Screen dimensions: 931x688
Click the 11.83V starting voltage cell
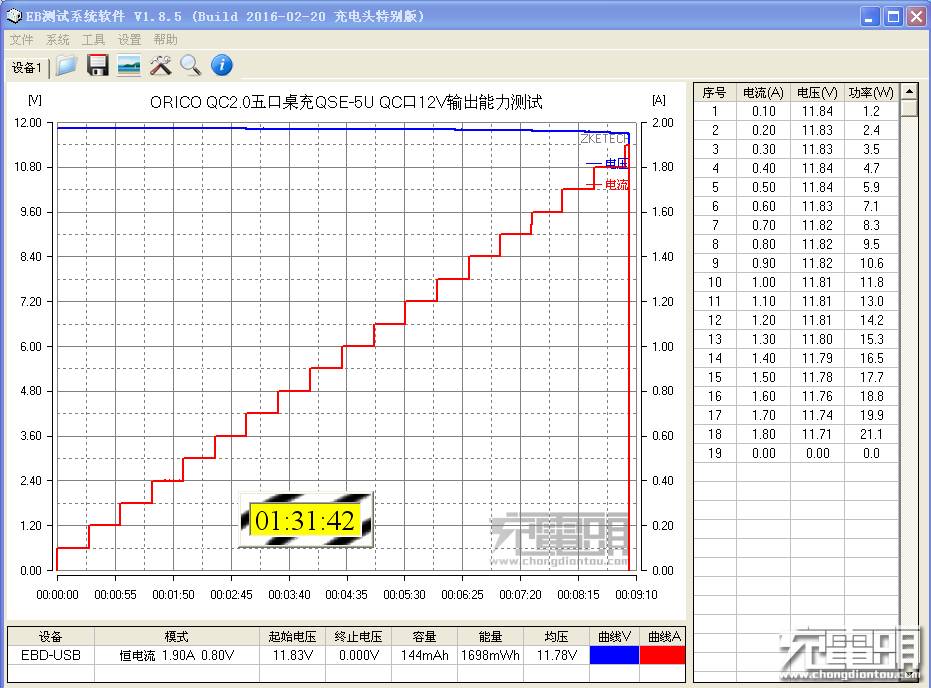[x=292, y=655]
